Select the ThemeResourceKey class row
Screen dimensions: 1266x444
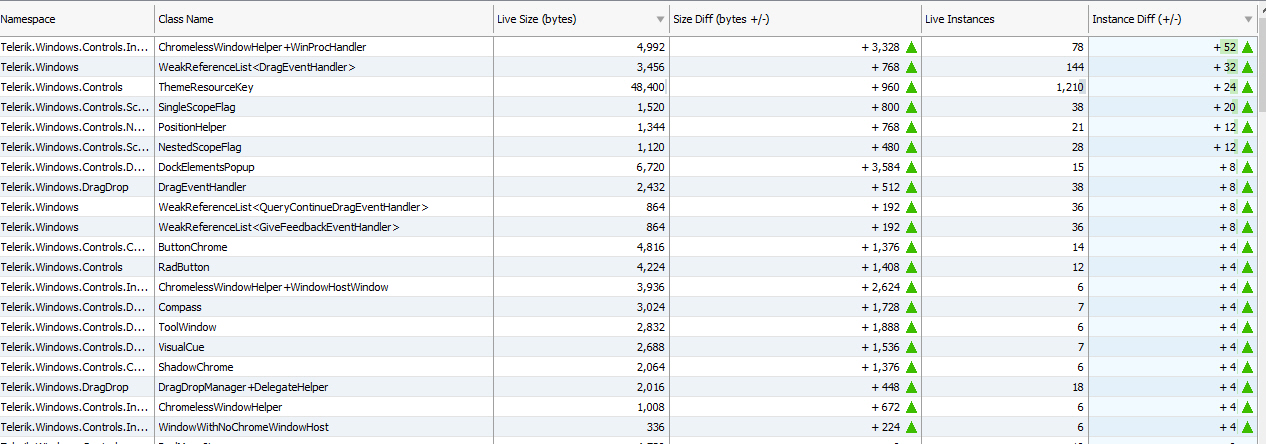coord(629,87)
